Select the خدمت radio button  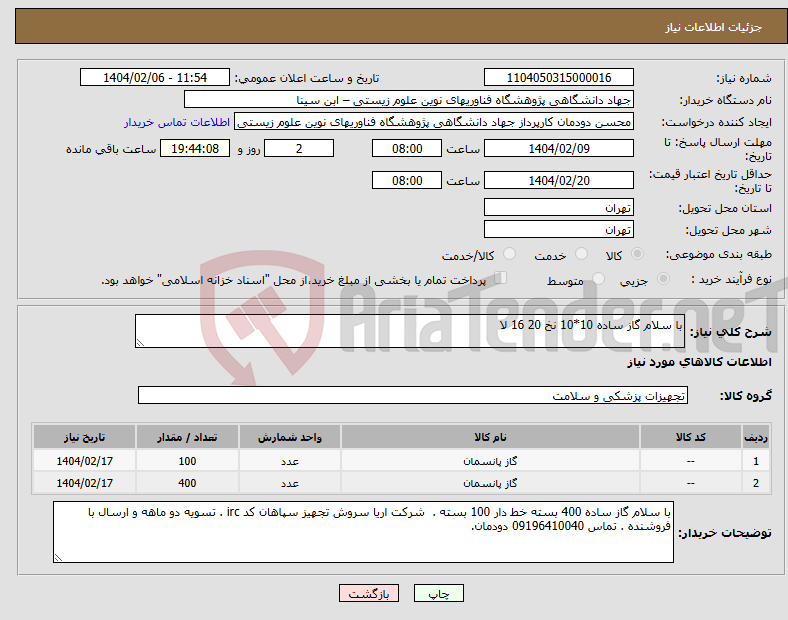coord(581,254)
